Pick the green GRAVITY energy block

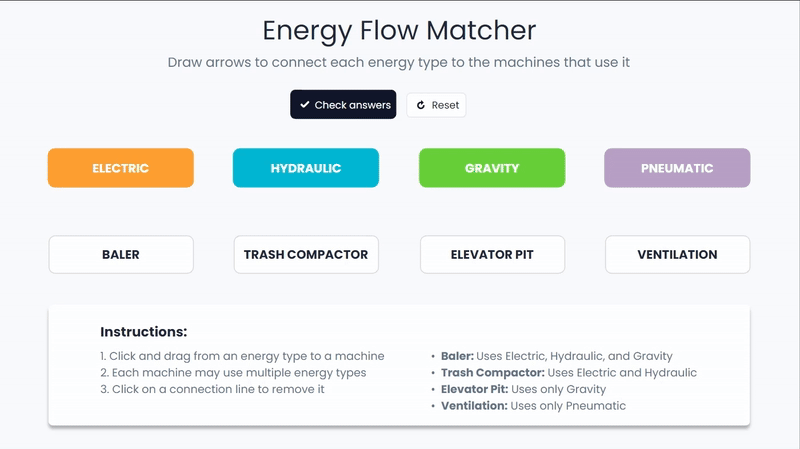pyautogui.click(x=492, y=168)
